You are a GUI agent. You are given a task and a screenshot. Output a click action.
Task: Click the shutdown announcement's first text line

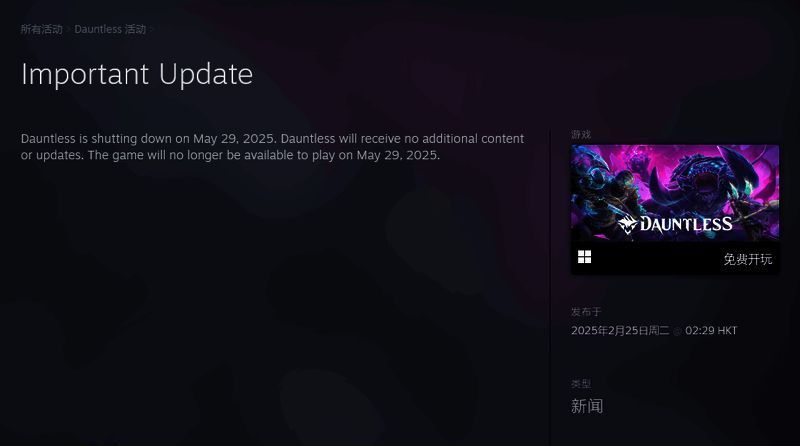[x=272, y=138]
